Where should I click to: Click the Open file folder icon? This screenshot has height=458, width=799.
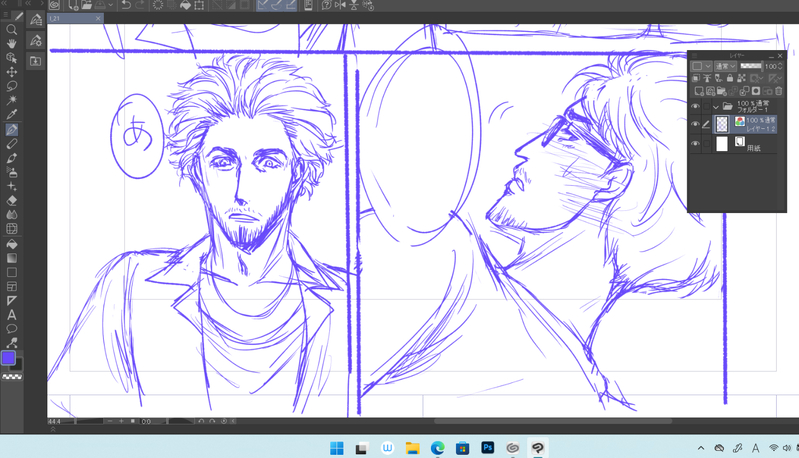coord(86,5)
